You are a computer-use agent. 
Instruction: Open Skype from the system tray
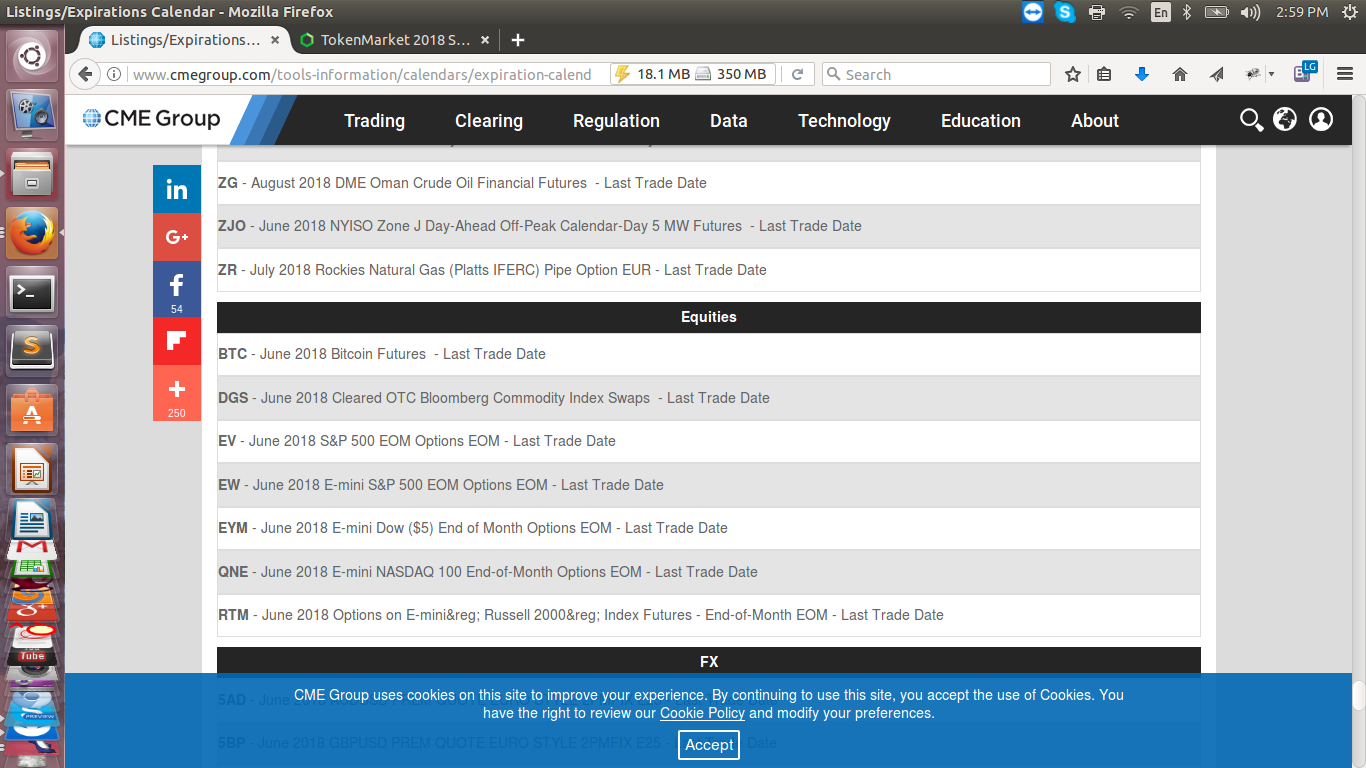tap(1065, 12)
